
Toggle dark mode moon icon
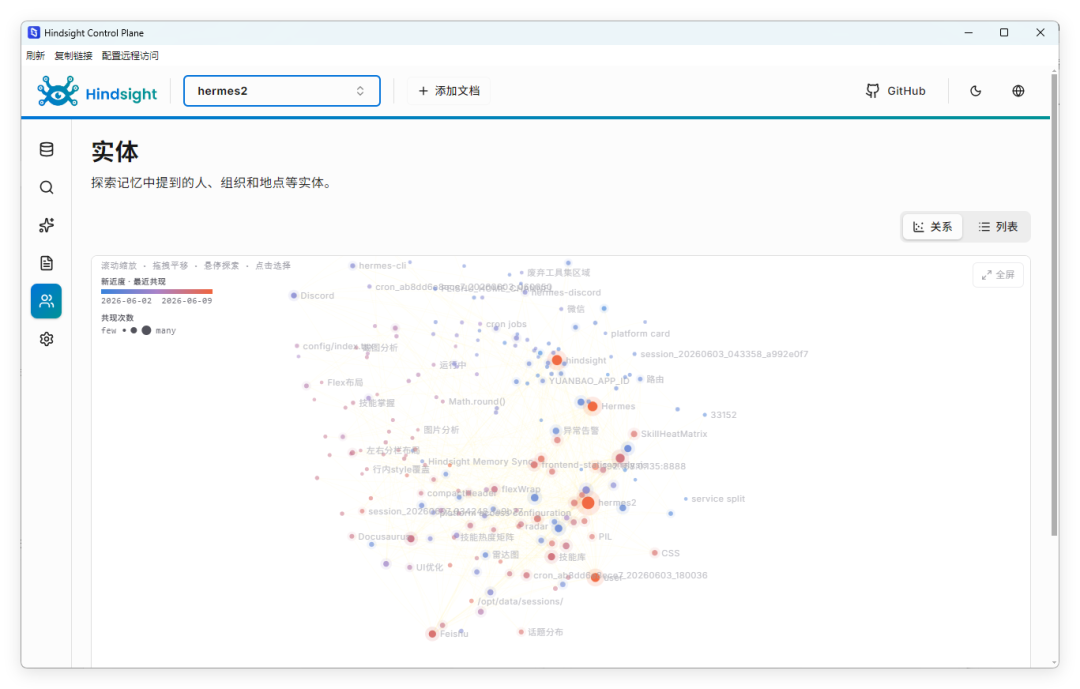[975, 91]
